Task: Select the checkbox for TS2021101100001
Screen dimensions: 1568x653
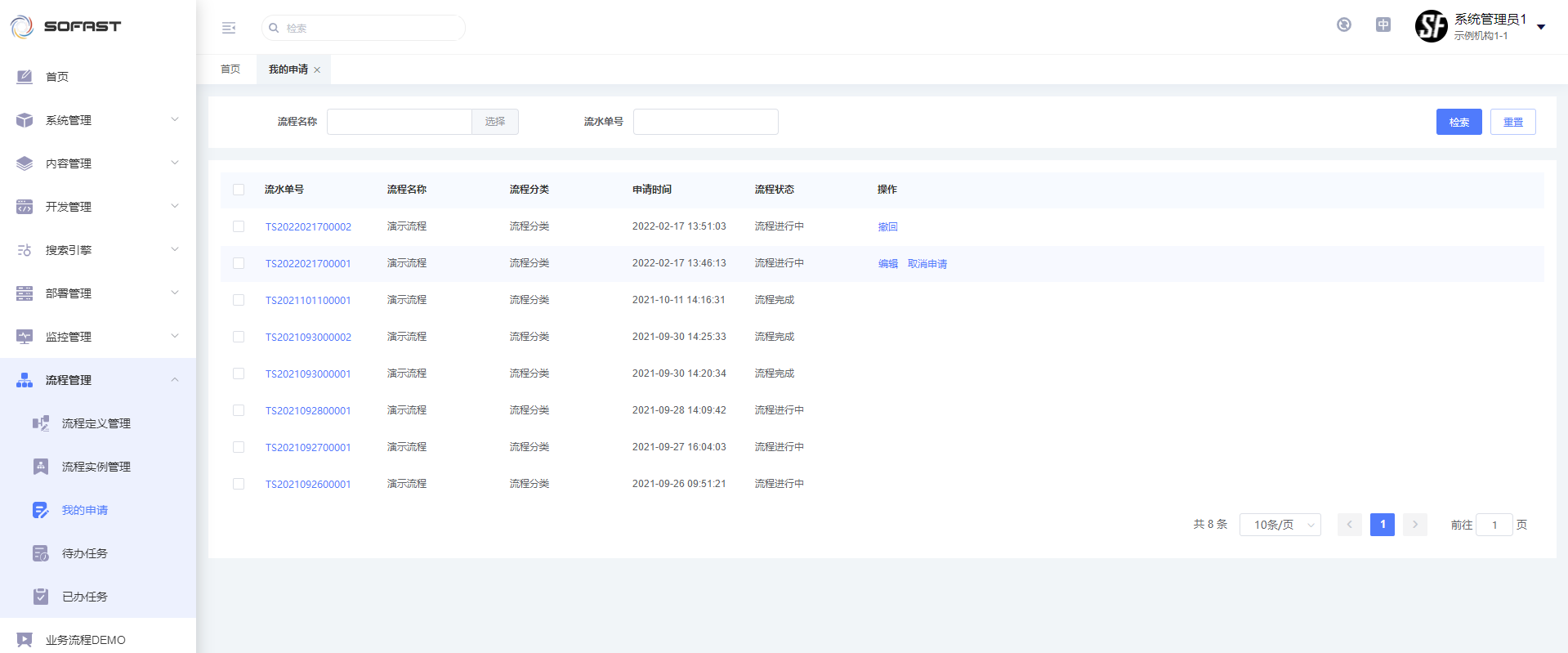Action: coord(239,300)
